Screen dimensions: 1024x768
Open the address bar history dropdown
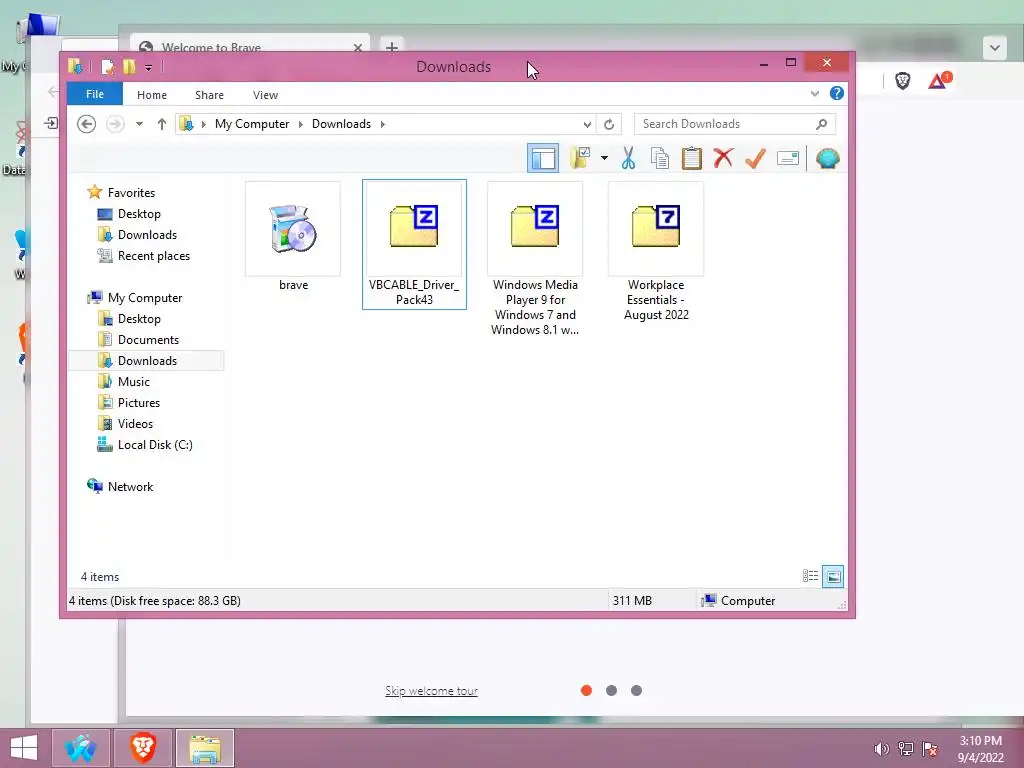pyautogui.click(x=587, y=124)
